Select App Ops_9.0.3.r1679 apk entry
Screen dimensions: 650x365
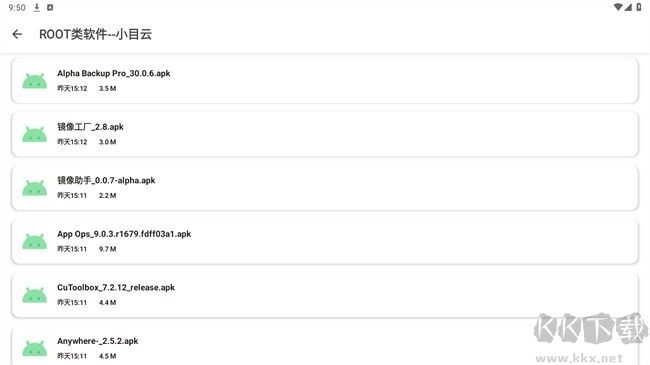pos(325,241)
